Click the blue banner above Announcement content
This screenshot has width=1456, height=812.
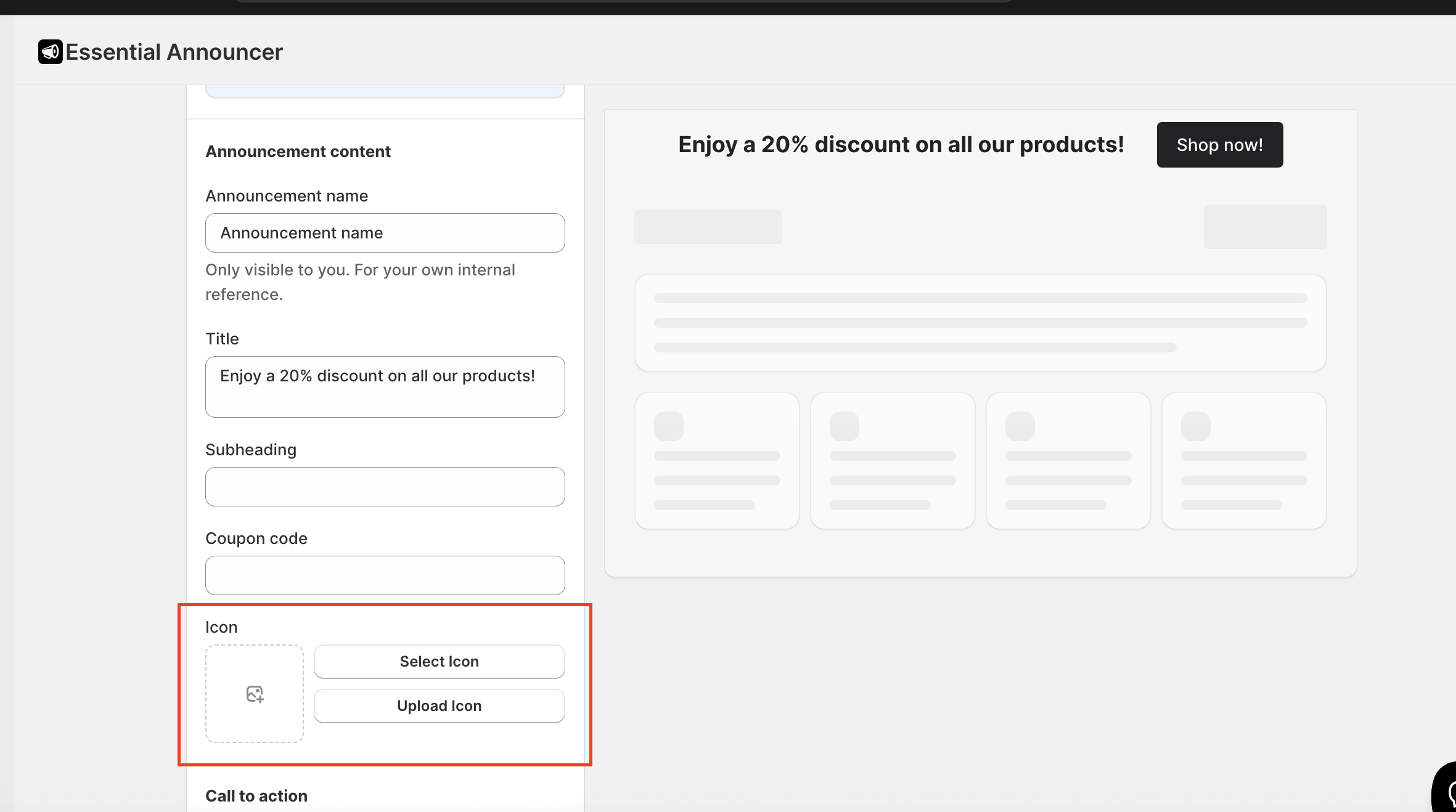[385, 91]
